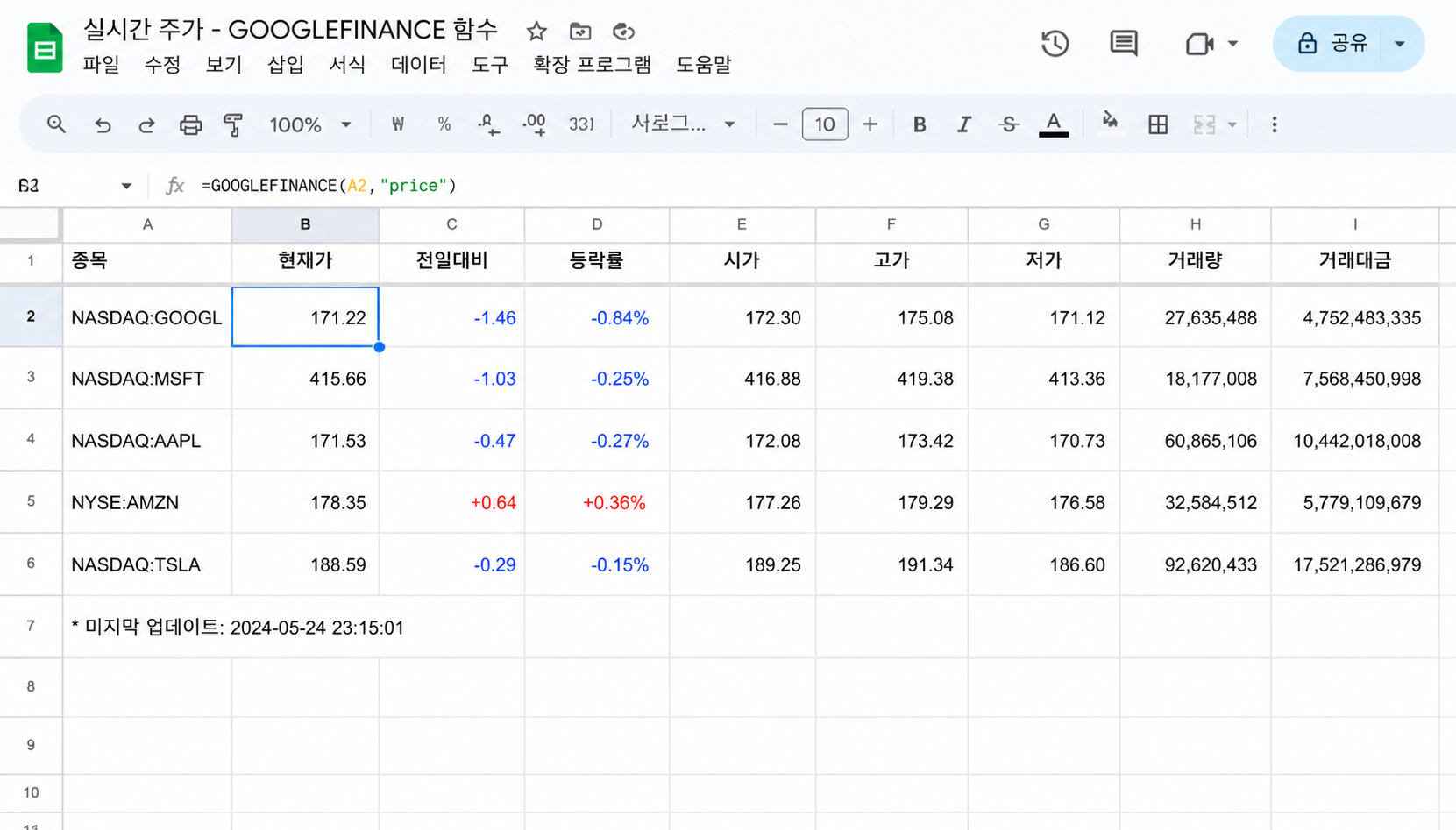
Task: Increase font size with plus button
Action: coord(870,124)
